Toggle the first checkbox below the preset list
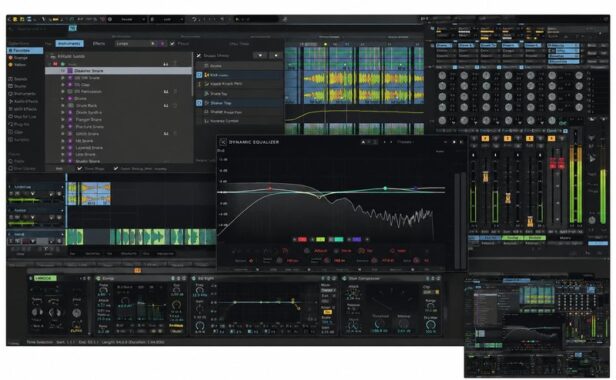This screenshot has height=380, width=616. [80, 169]
